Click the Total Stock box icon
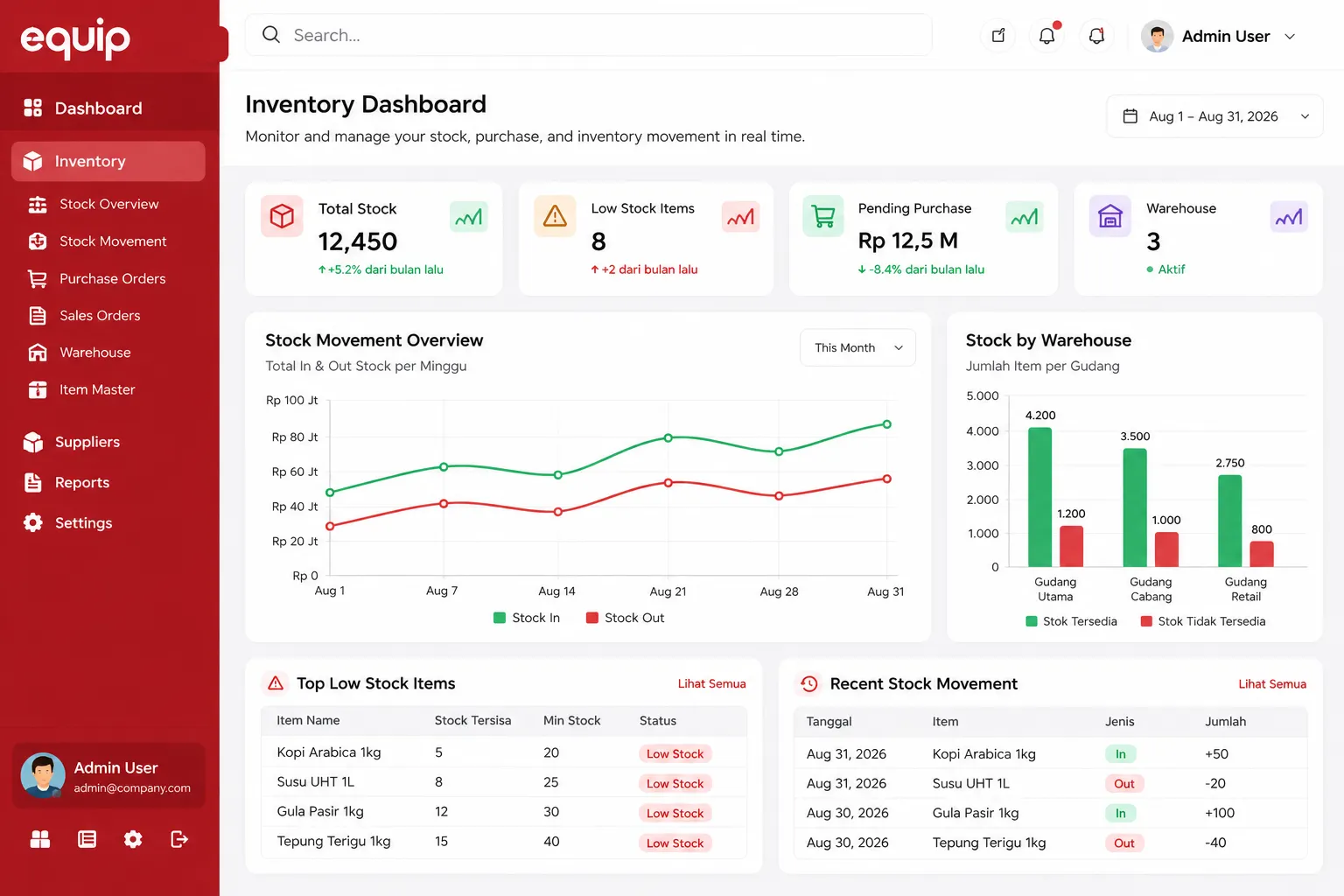The height and width of the screenshot is (896, 1344). point(282,216)
